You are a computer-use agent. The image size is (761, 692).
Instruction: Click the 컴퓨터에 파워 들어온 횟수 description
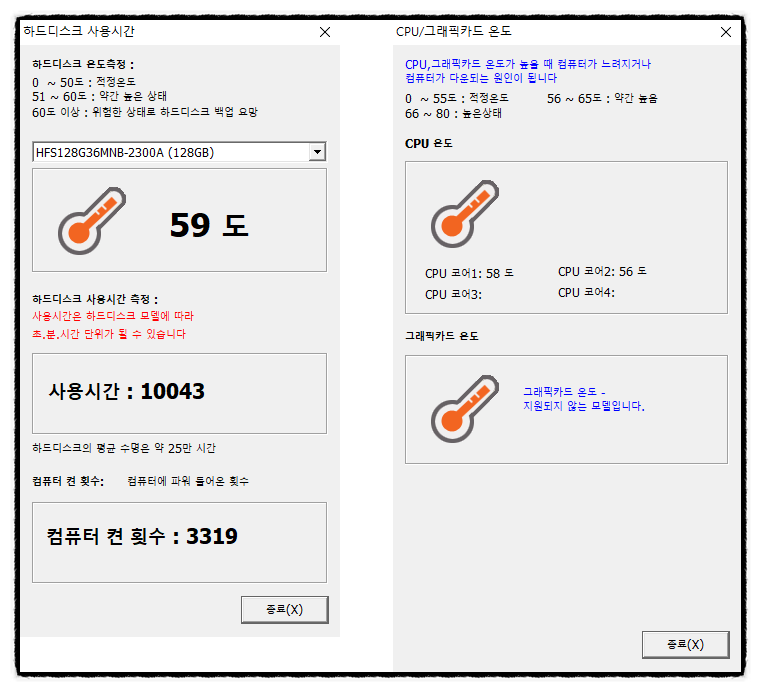188,481
